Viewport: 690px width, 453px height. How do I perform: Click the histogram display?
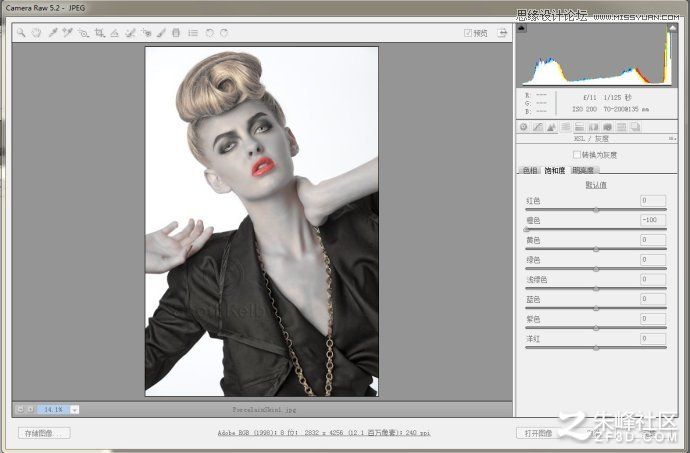[597, 55]
